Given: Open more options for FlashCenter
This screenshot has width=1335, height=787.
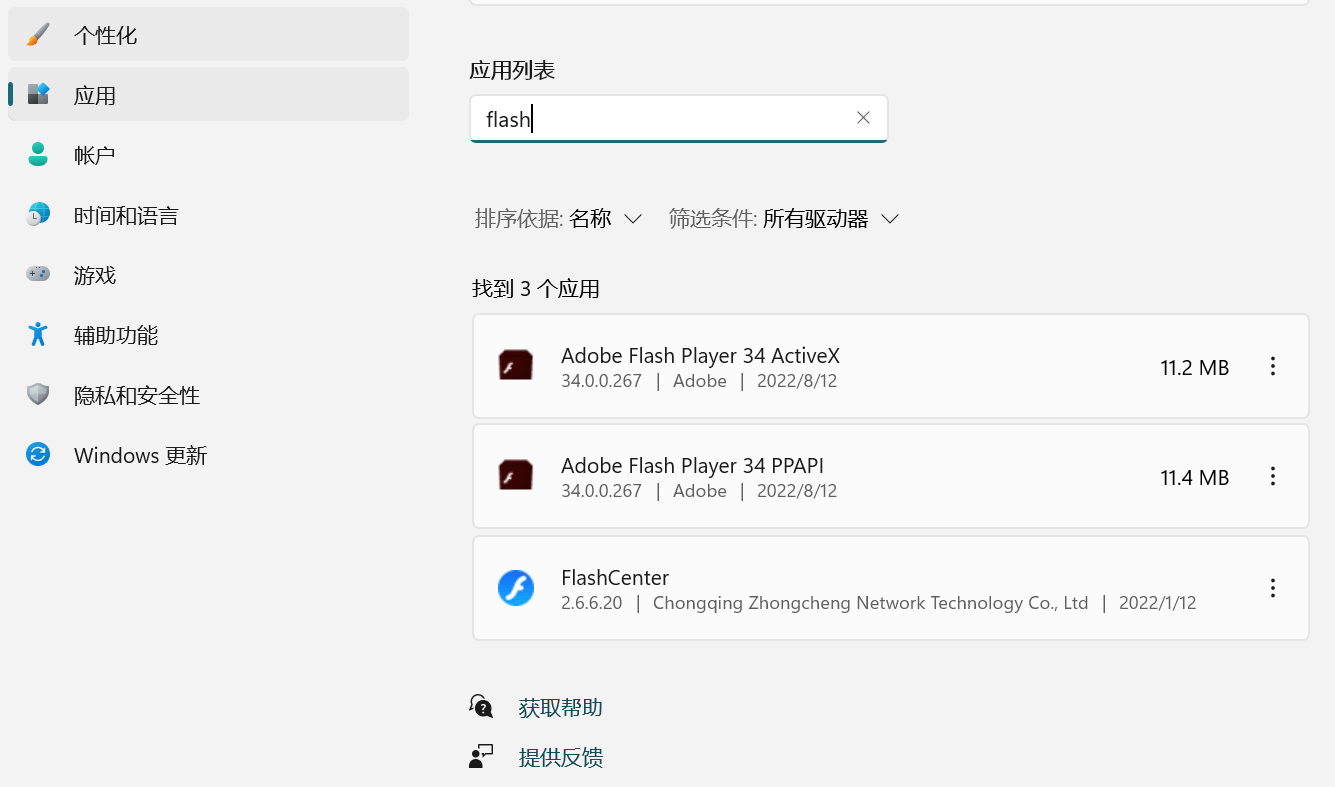Looking at the screenshot, I should tap(1273, 588).
